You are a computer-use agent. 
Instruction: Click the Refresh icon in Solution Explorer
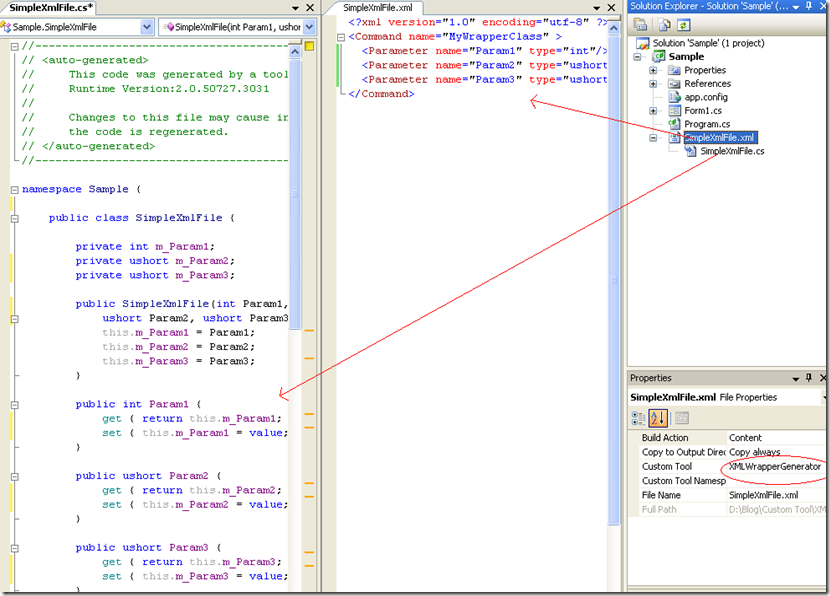coord(683,24)
